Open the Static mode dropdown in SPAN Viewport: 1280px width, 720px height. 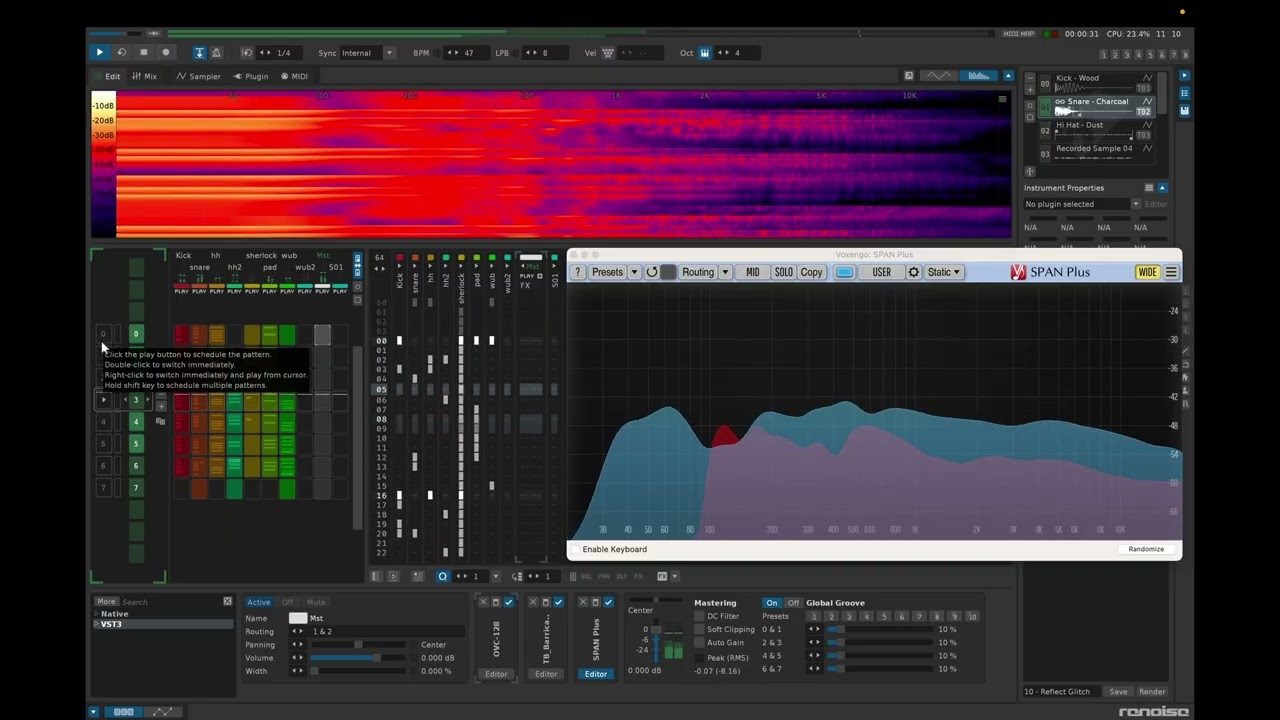(943, 272)
